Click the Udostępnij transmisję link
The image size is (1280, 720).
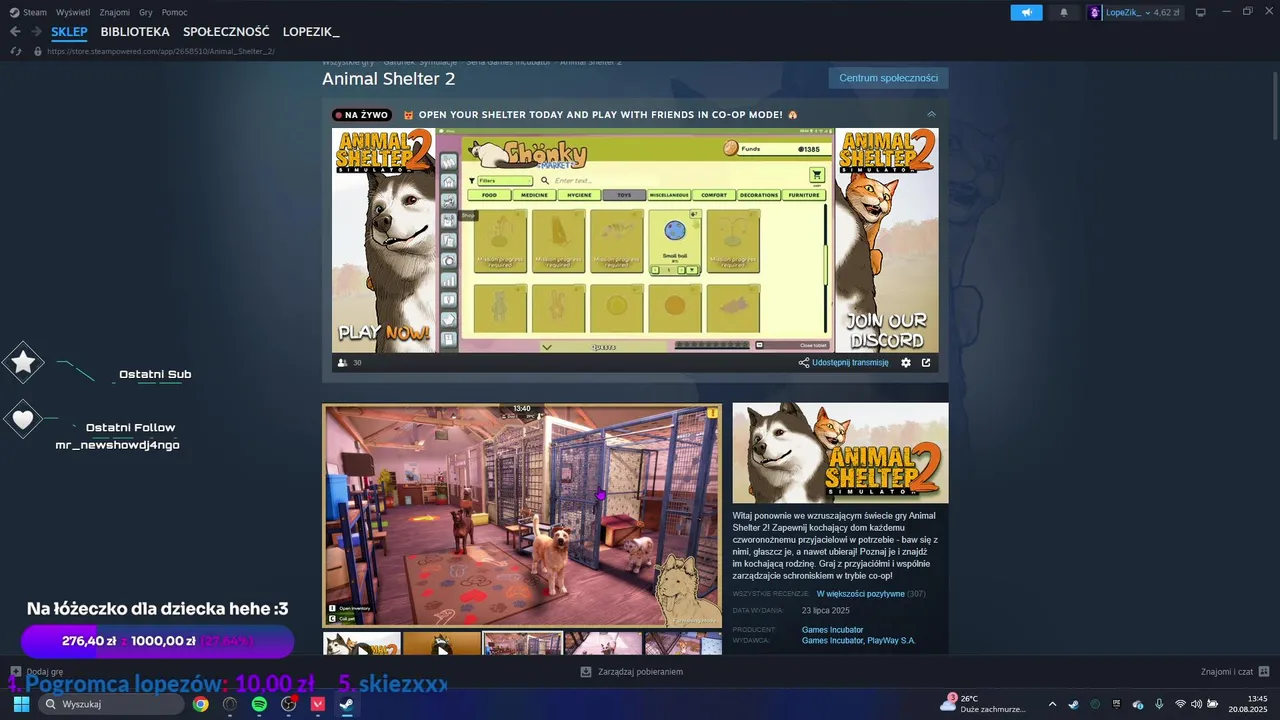pos(850,363)
